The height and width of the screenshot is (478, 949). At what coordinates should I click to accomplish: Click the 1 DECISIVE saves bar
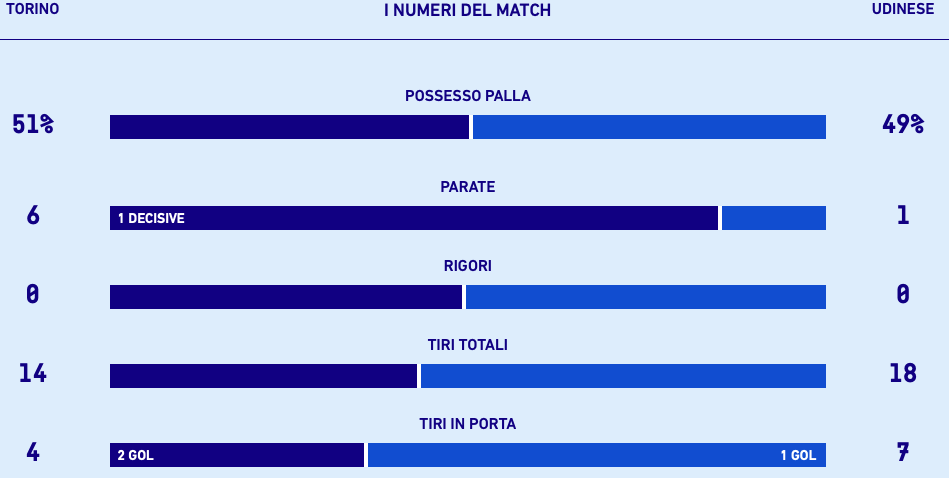point(414,218)
